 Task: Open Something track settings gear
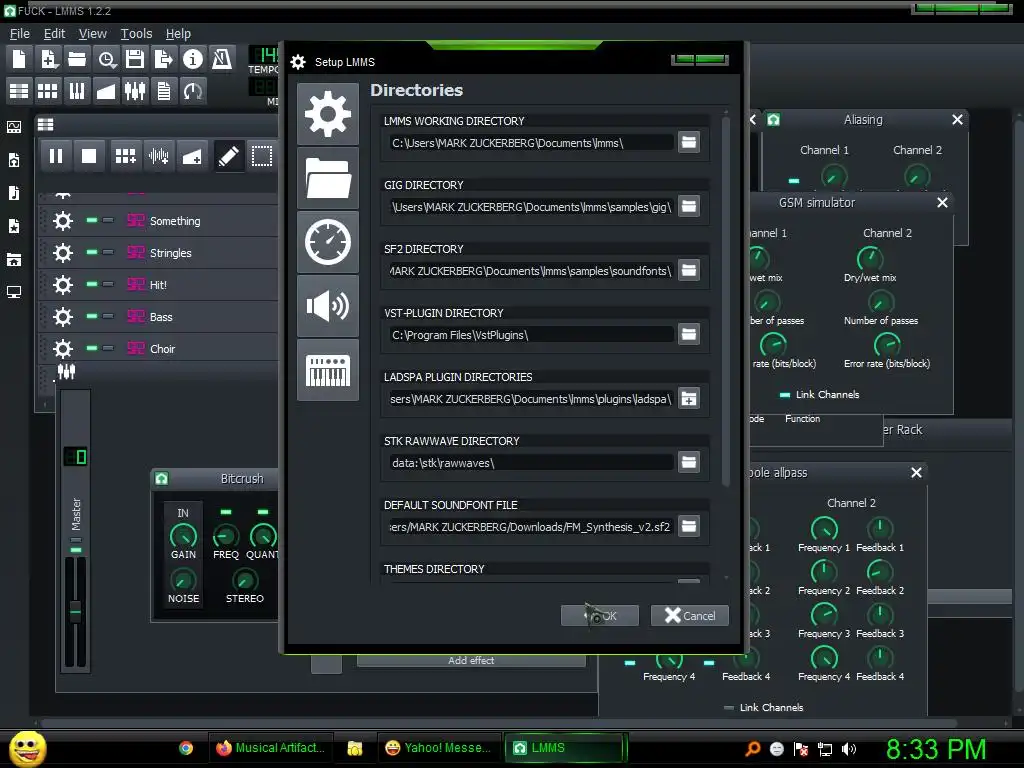click(x=63, y=221)
